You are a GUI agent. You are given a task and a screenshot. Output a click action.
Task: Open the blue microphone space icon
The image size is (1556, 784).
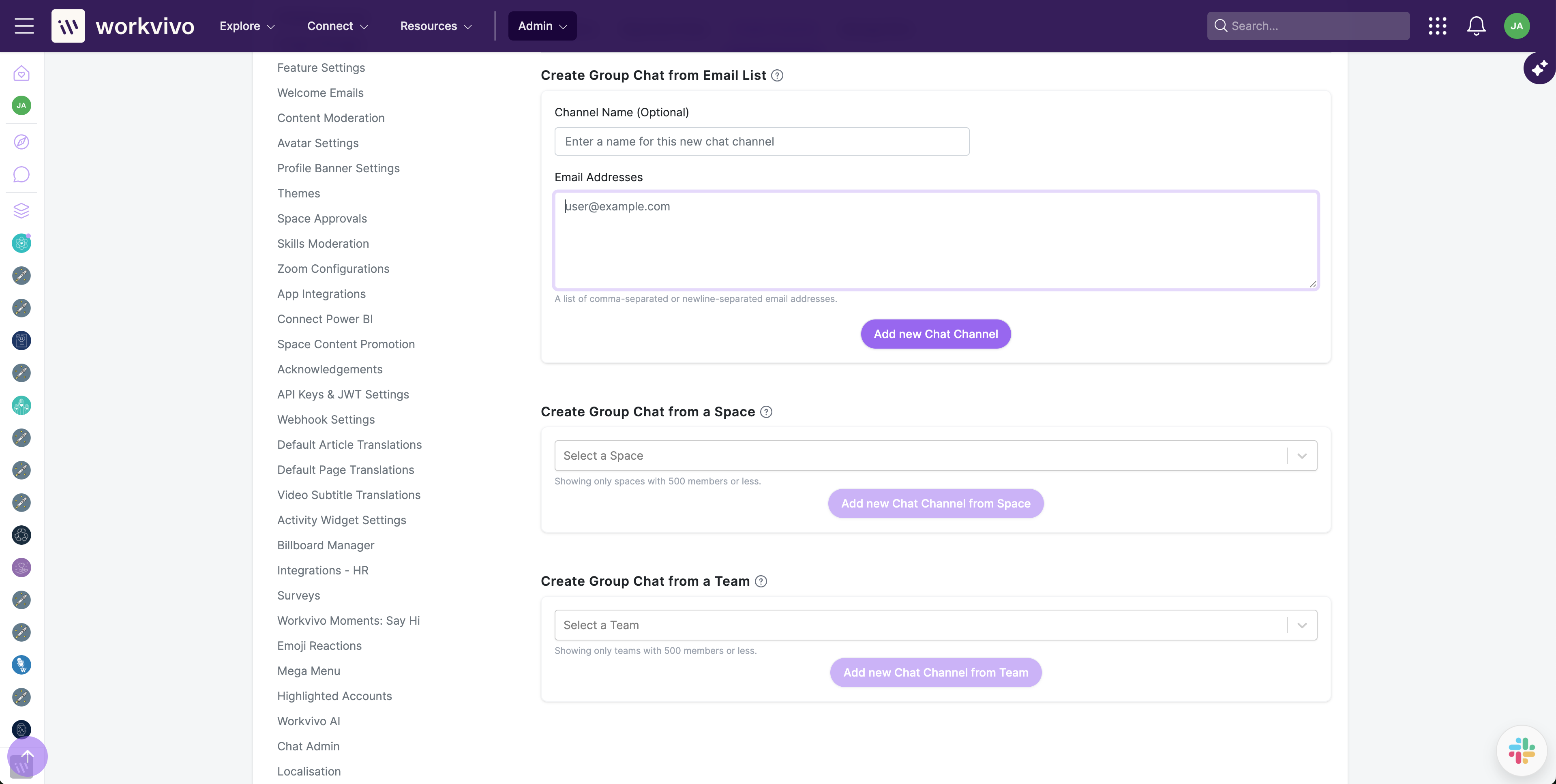(21, 665)
